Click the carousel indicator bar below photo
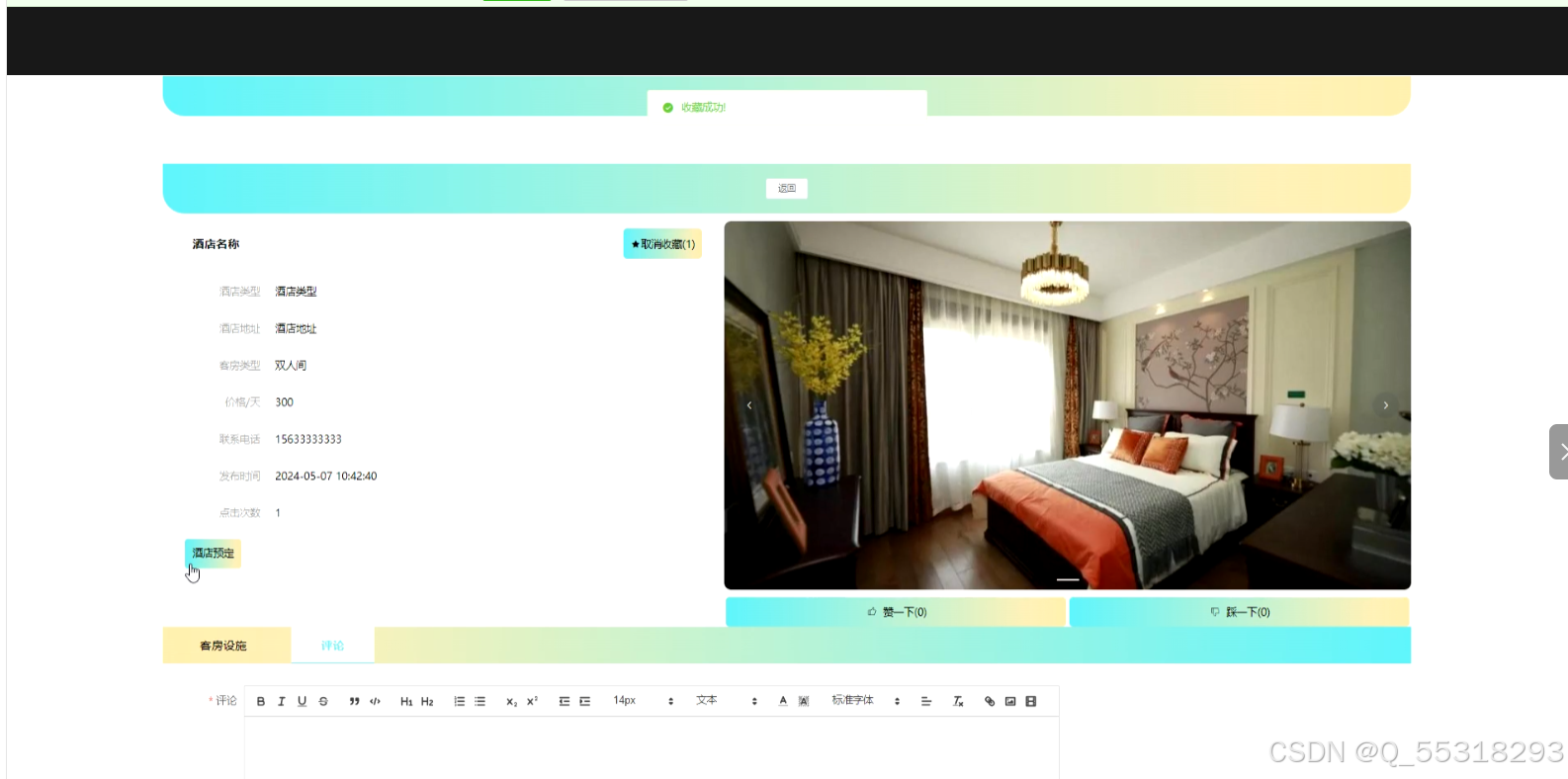 tap(1068, 579)
